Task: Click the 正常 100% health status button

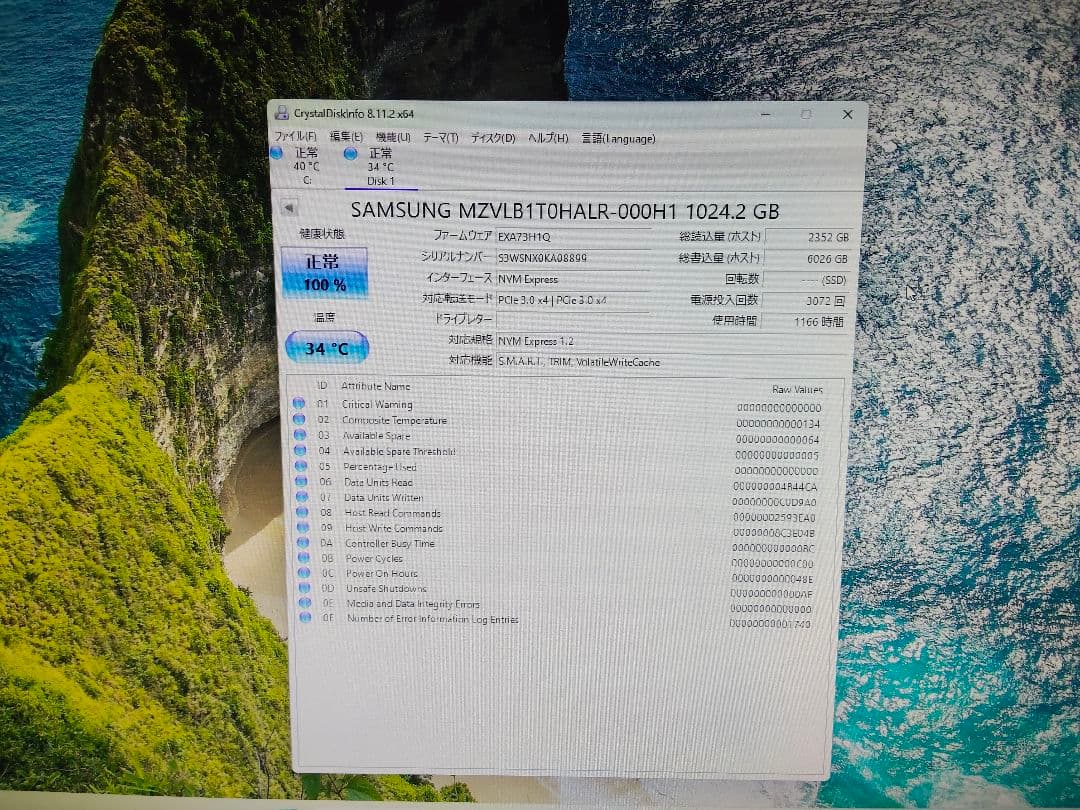Action: (325, 271)
